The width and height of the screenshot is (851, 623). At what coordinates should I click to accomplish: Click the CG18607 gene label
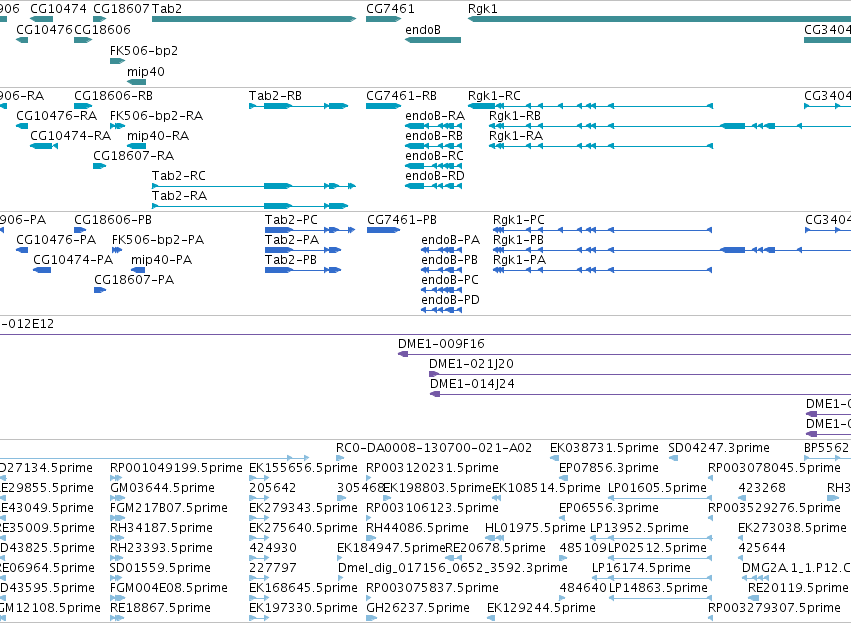pyautogui.click(x=121, y=9)
